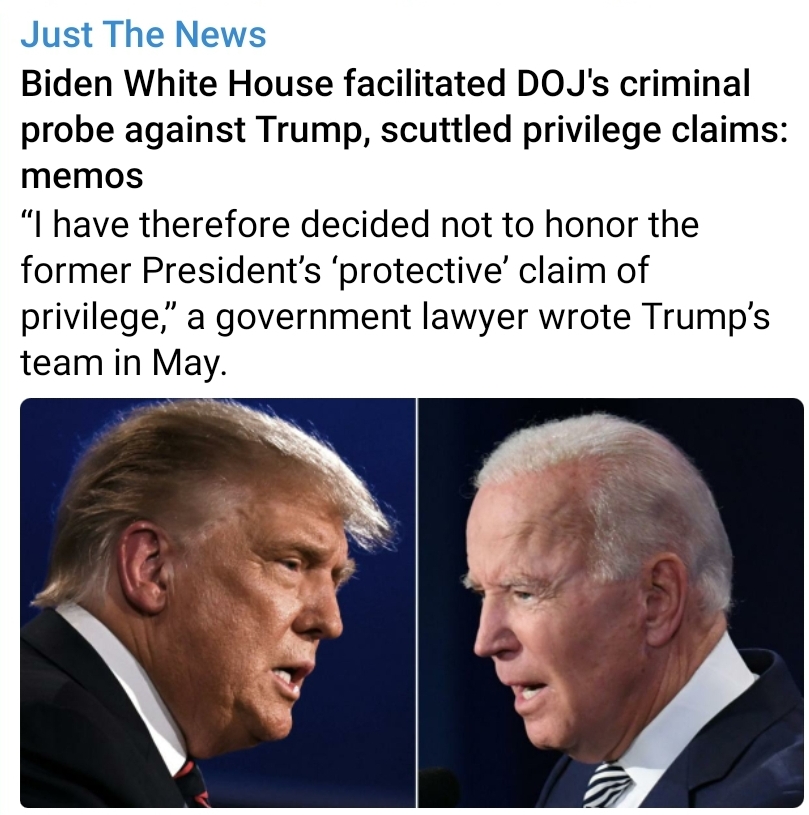
Task: Open the right photo of white-haired man
Action: point(611,603)
